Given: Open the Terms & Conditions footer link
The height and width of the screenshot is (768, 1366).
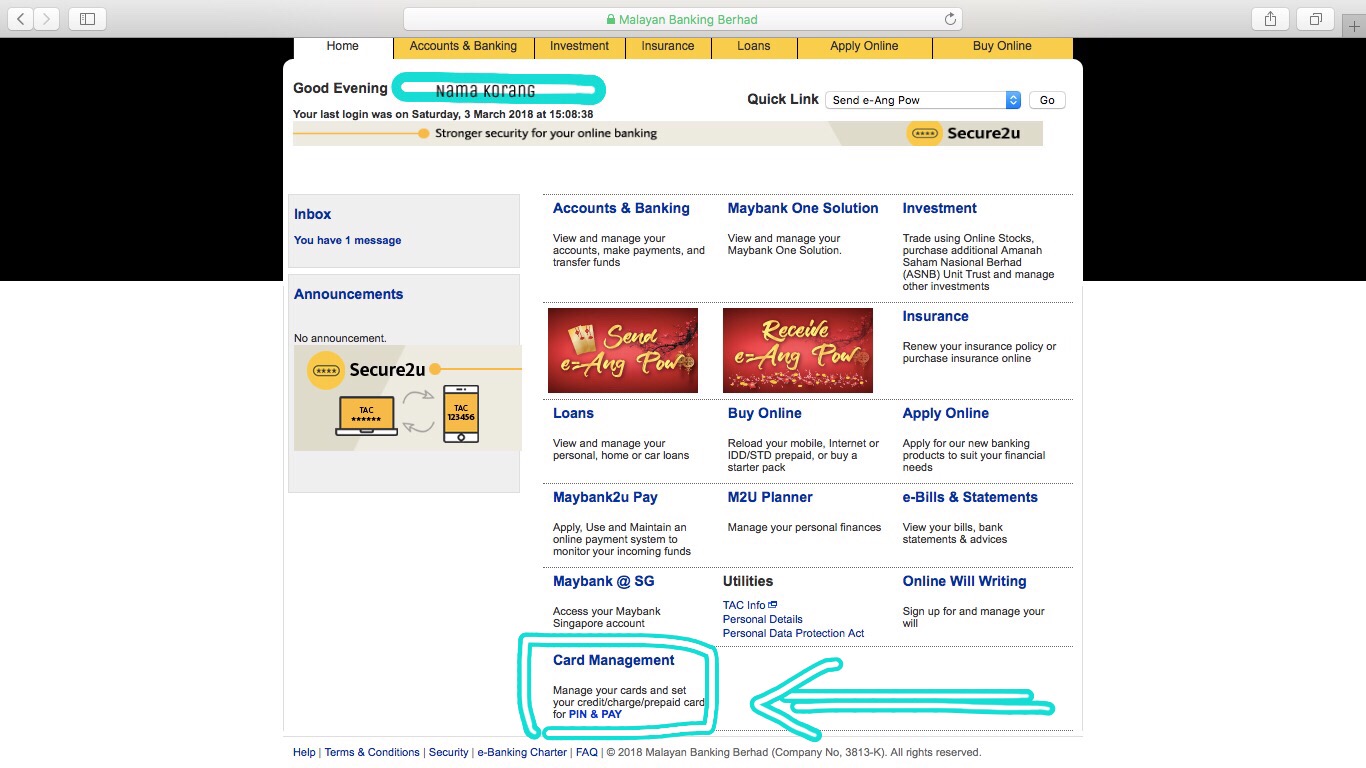Looking at the screenshot, I should [x=372, y=752].
